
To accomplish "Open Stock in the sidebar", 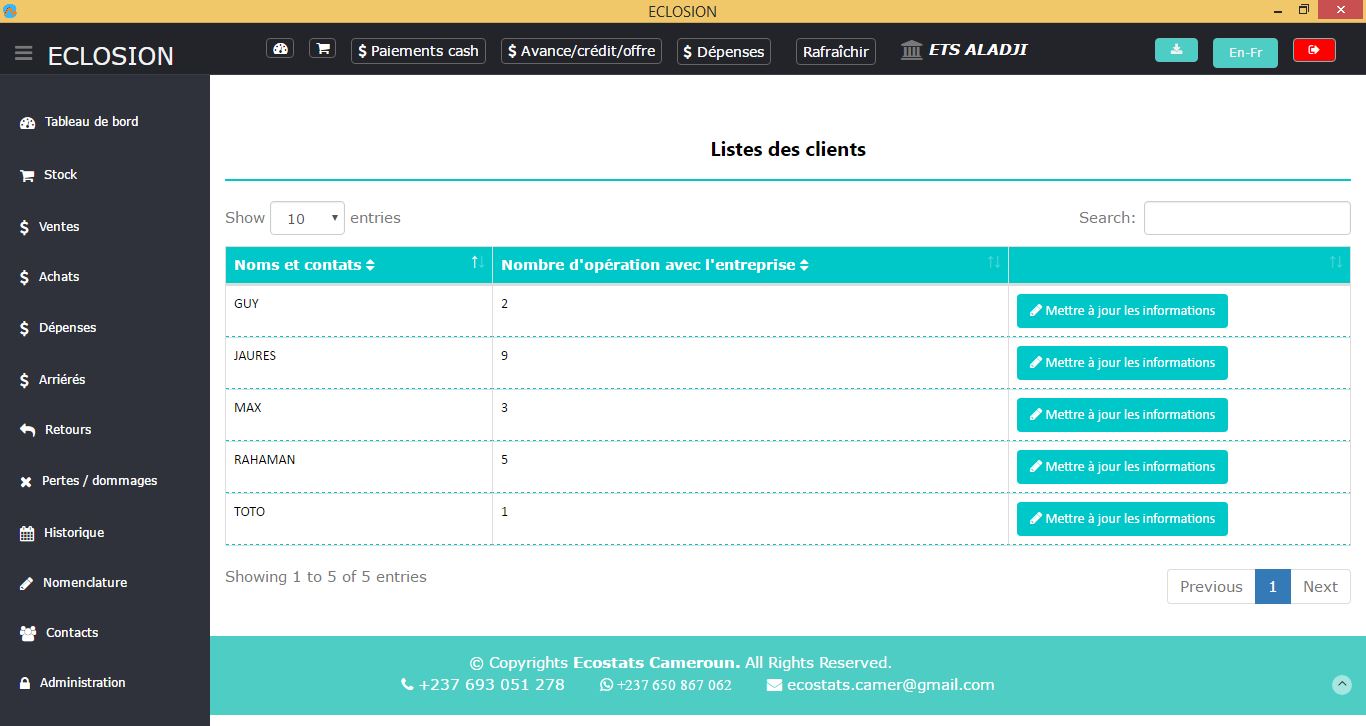I will (60, 174).
